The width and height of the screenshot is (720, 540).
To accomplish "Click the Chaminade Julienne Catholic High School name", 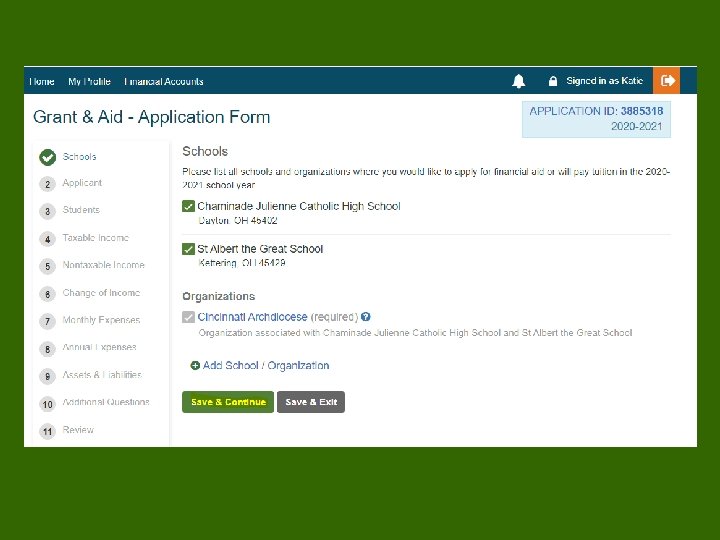I will coord(299,206).
